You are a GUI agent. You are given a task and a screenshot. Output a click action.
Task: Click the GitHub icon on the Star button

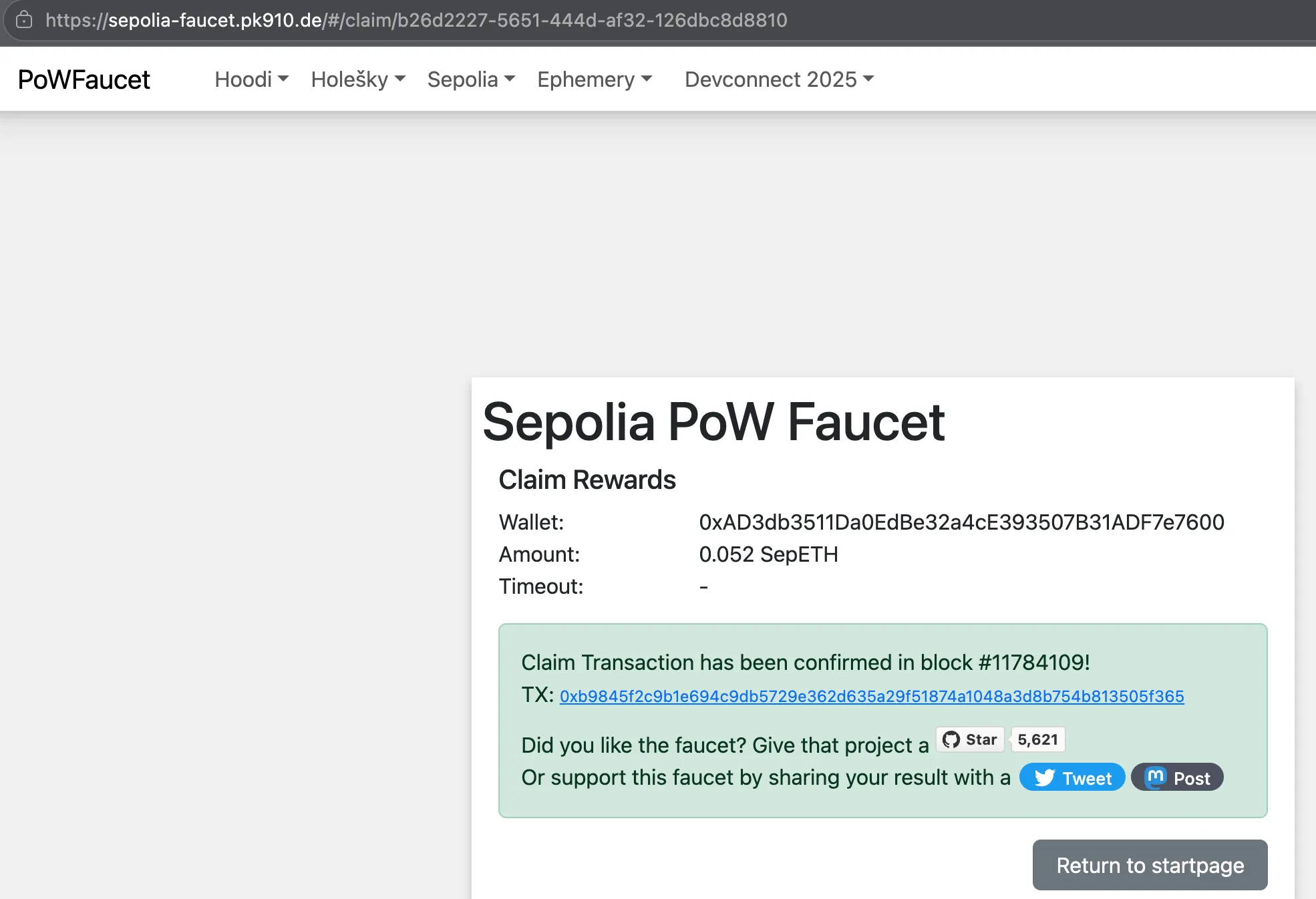point(951,739)
